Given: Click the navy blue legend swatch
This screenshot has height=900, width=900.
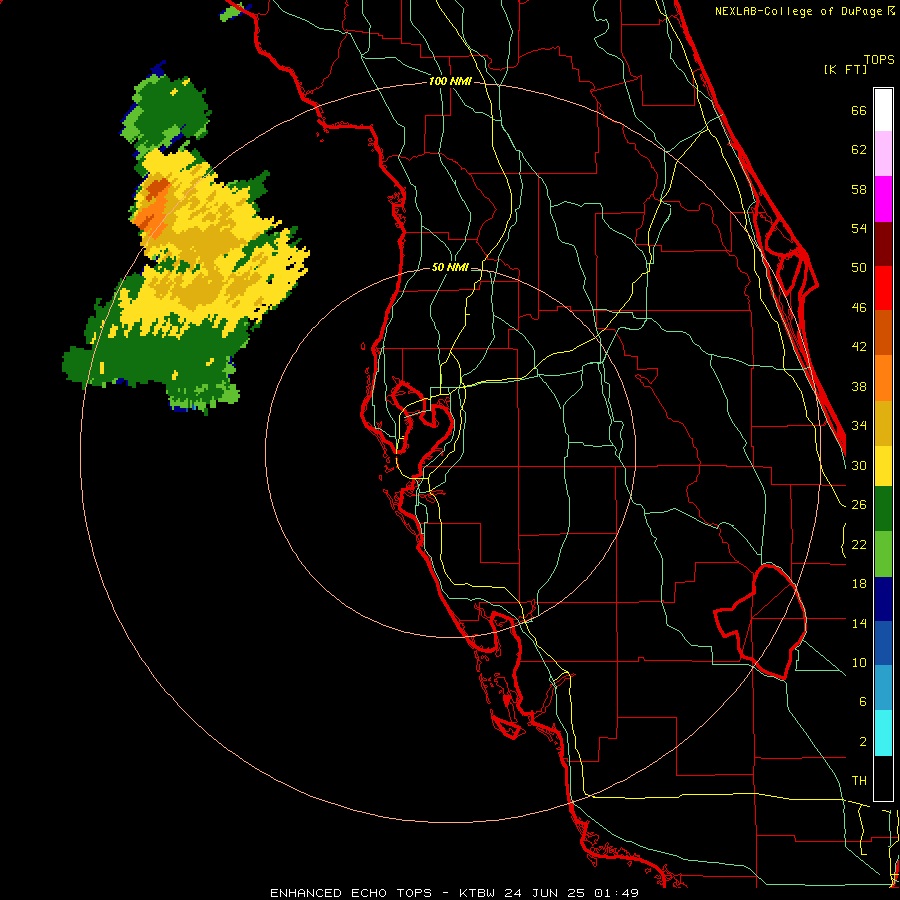Looking at the screenshot, I should click(883, 599).
